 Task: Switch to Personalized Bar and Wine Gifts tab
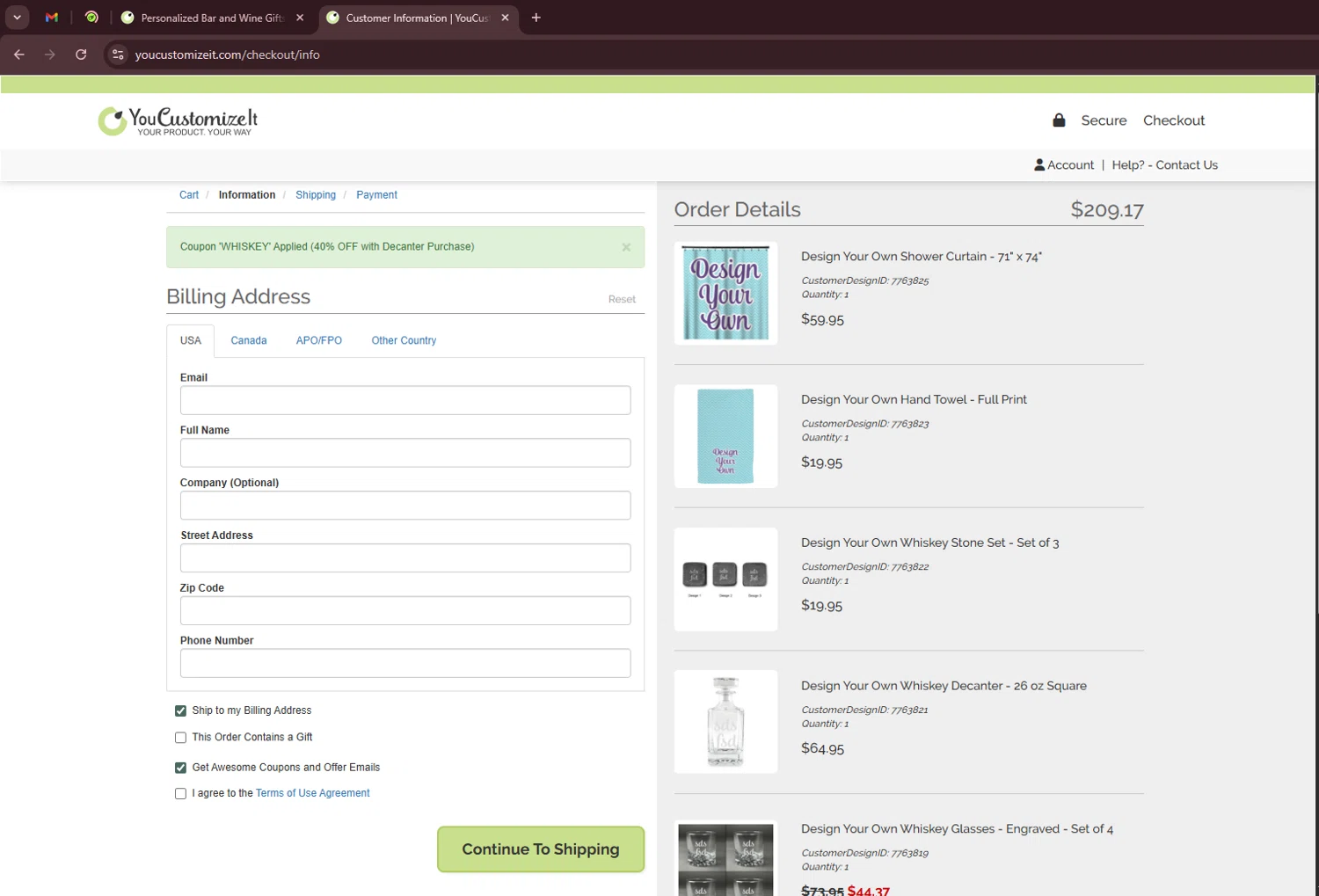pos(212,18)
